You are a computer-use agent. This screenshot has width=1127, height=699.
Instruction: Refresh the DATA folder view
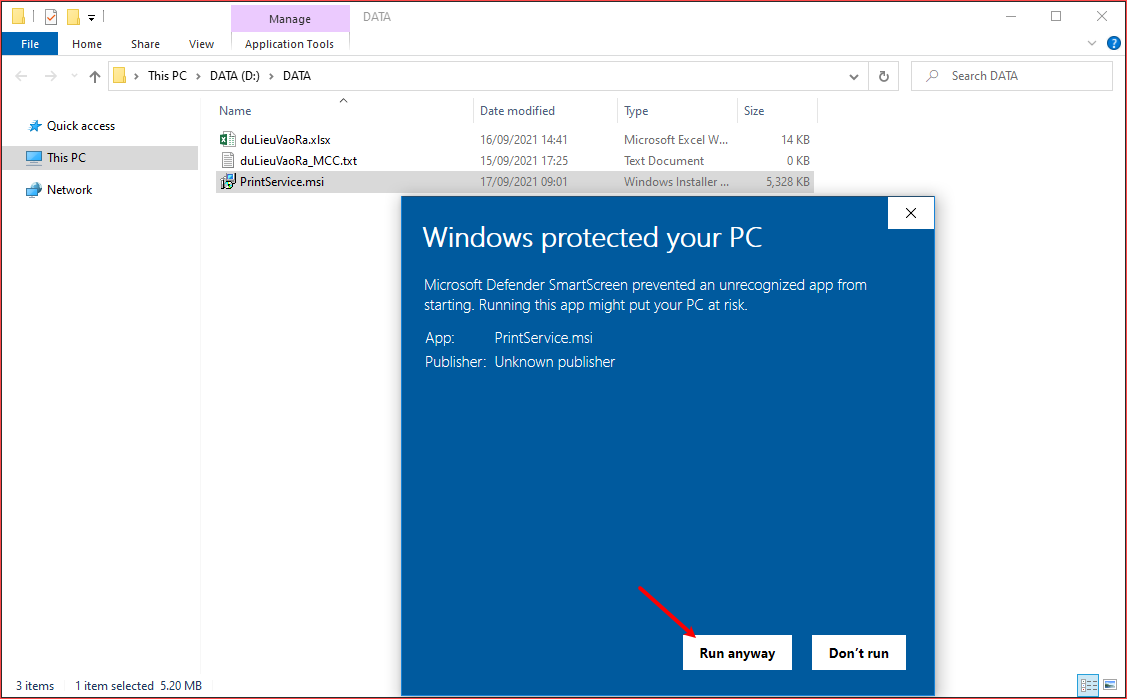pos(883,76)
